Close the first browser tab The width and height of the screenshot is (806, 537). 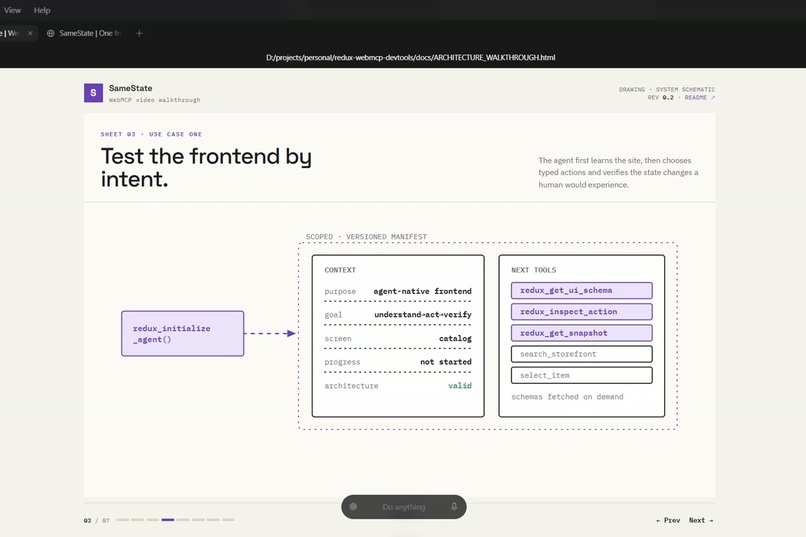point(30,33)
